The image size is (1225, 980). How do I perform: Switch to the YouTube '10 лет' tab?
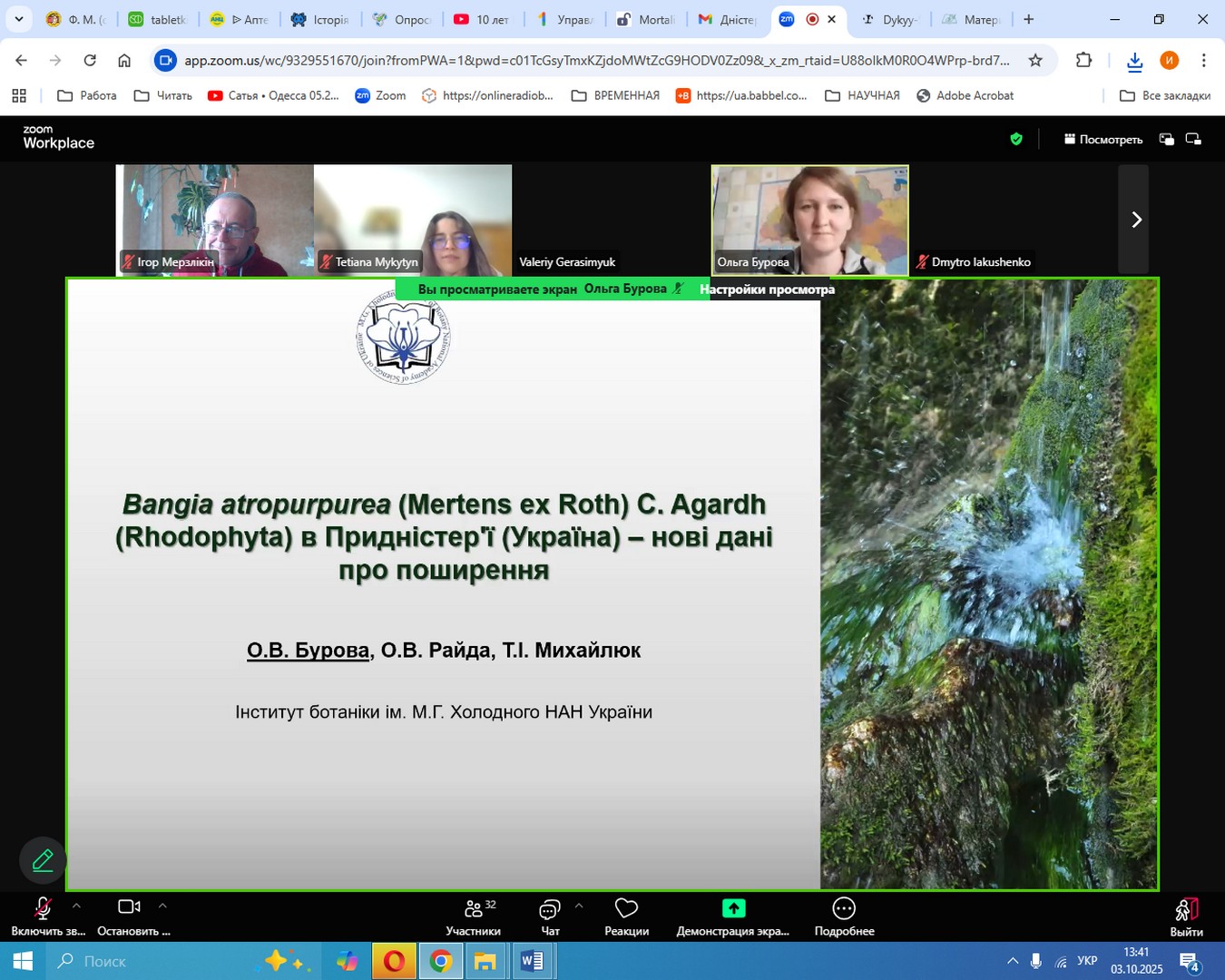click(484, 19)
